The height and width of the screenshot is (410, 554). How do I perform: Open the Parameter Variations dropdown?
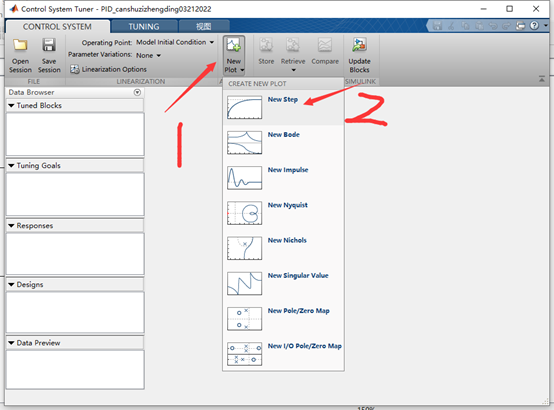coord(148,55)
